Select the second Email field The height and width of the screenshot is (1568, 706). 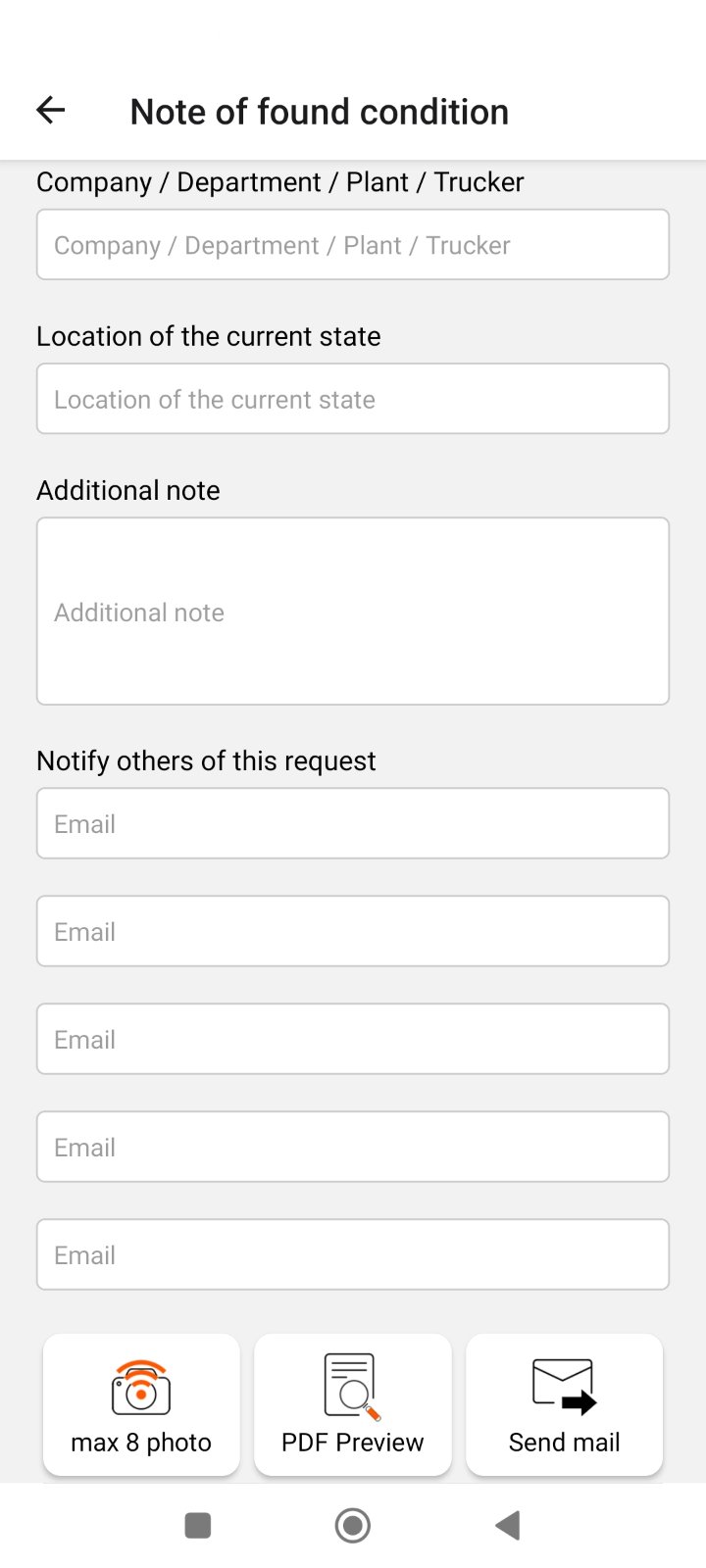coord(353,932)
